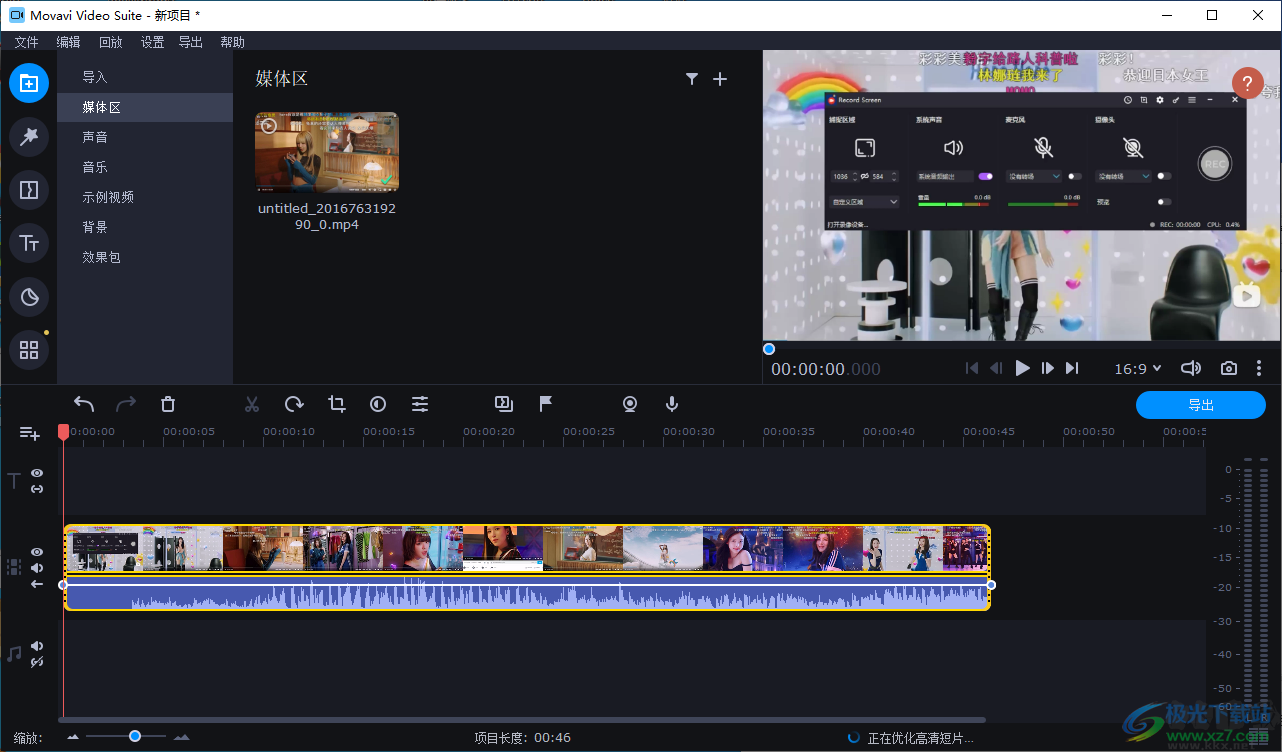Viewport: 1282px width, 752px height.
Task: Open the Titles panel in the sidebar
Action: (x=29, y=243)
